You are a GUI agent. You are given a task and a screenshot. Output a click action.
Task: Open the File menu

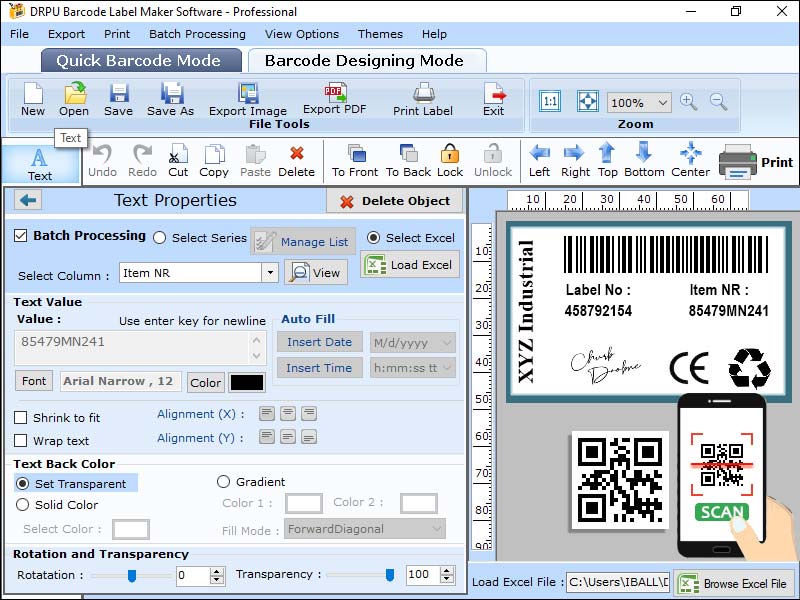pos(19,34)
